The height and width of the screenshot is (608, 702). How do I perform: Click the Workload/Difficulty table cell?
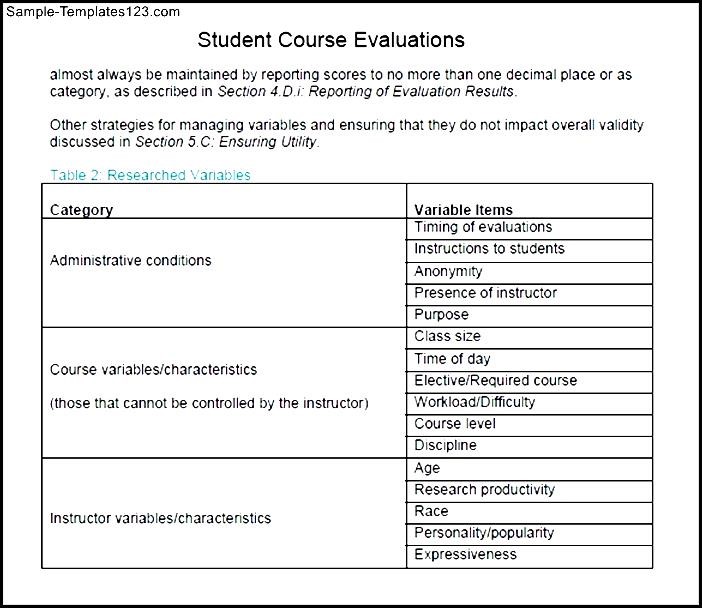pos(474,402)
